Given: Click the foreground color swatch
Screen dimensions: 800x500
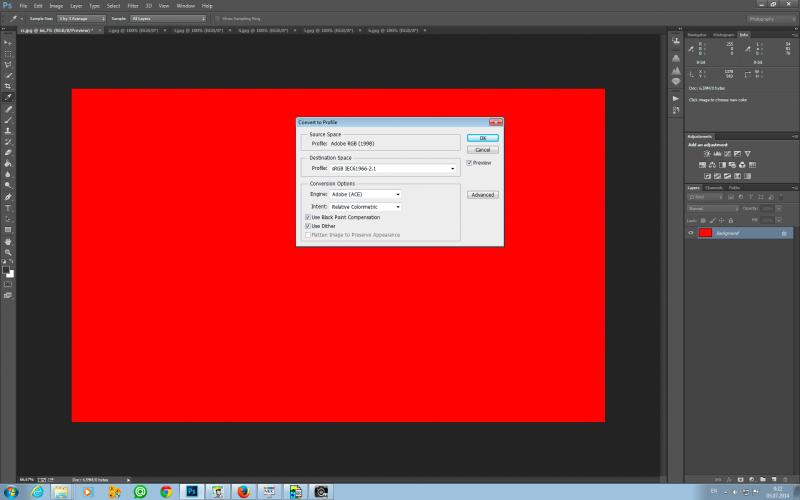Looking at the screenshot, I should 6,270.
